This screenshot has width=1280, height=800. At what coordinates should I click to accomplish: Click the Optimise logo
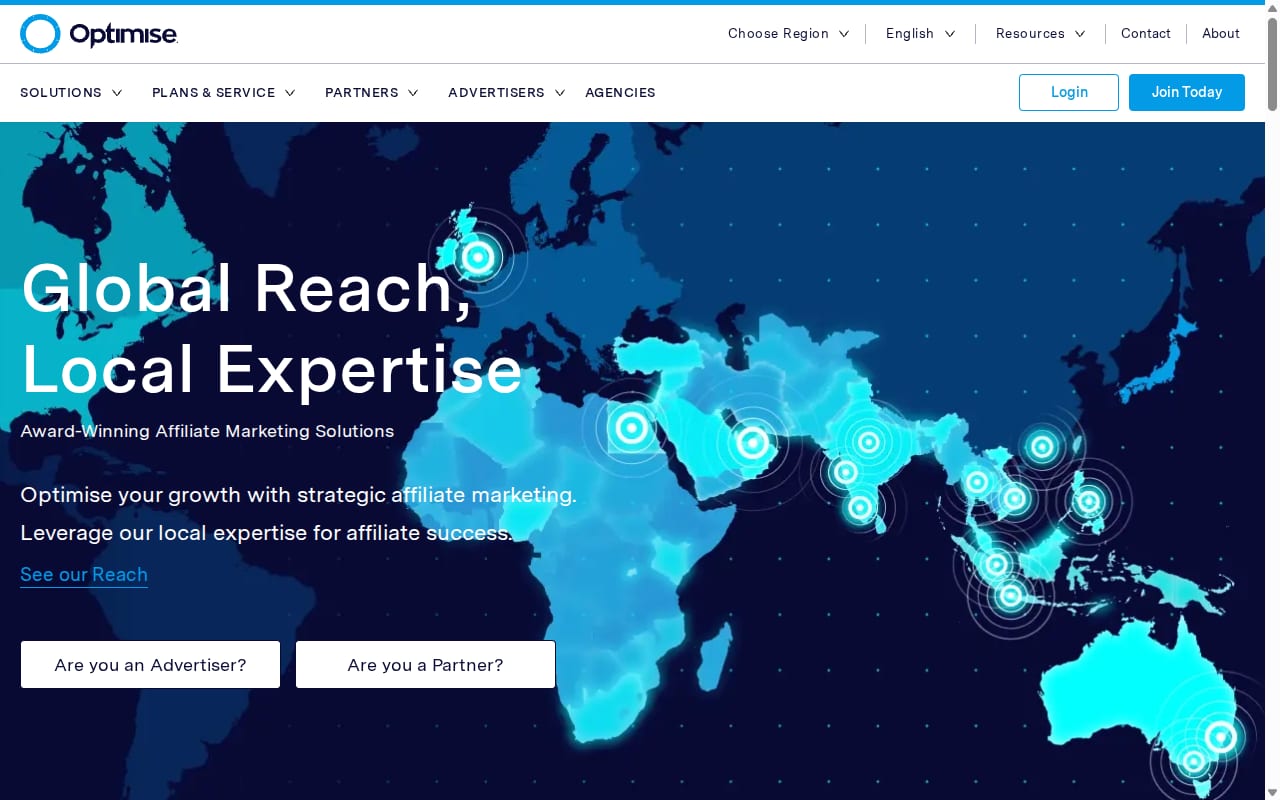click(x=99, y=34)
